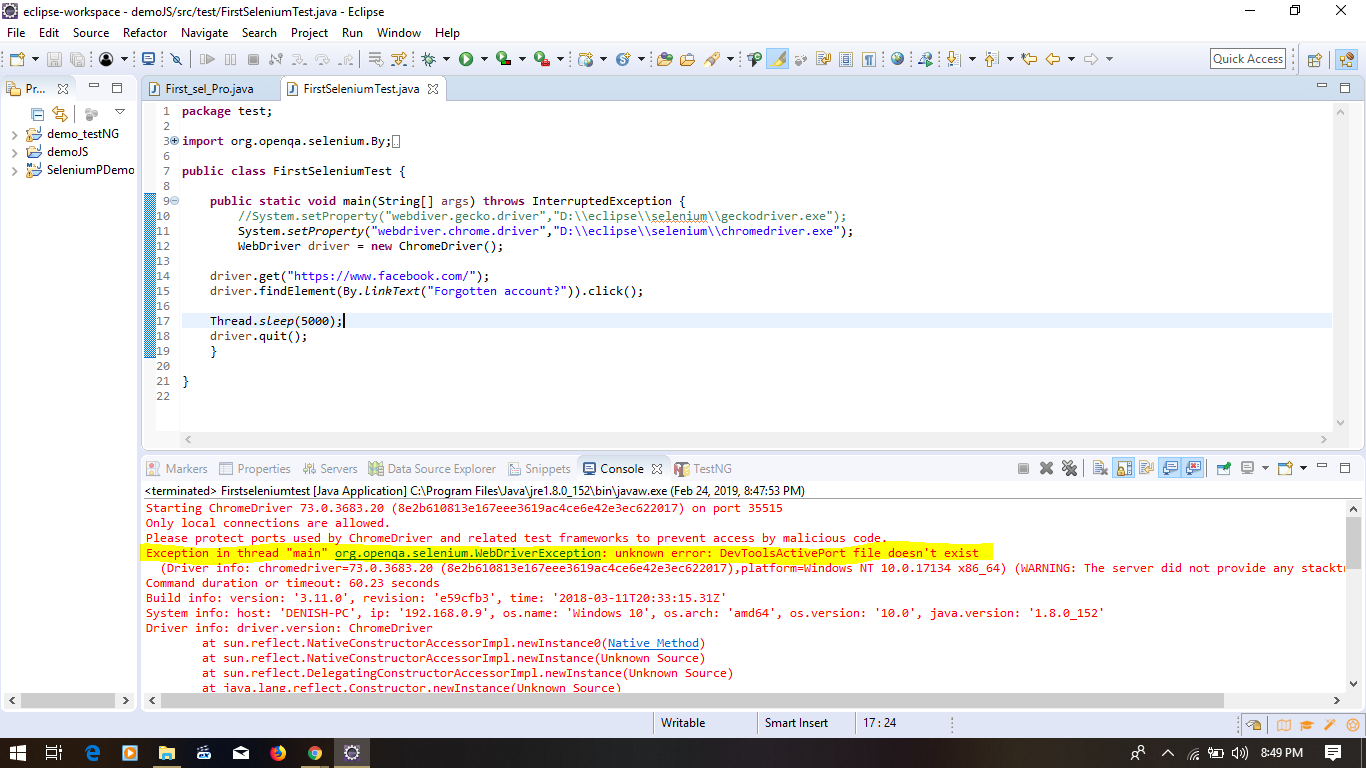Open the New file dropdown arrow

point(35,59)
